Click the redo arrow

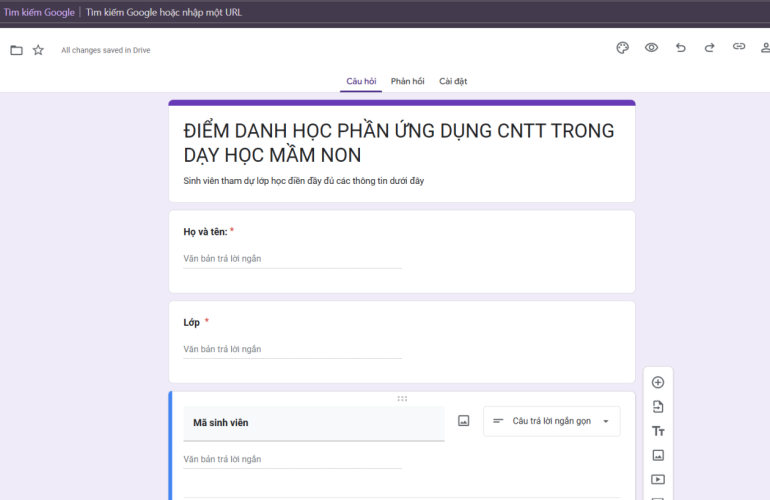(710, 47)
